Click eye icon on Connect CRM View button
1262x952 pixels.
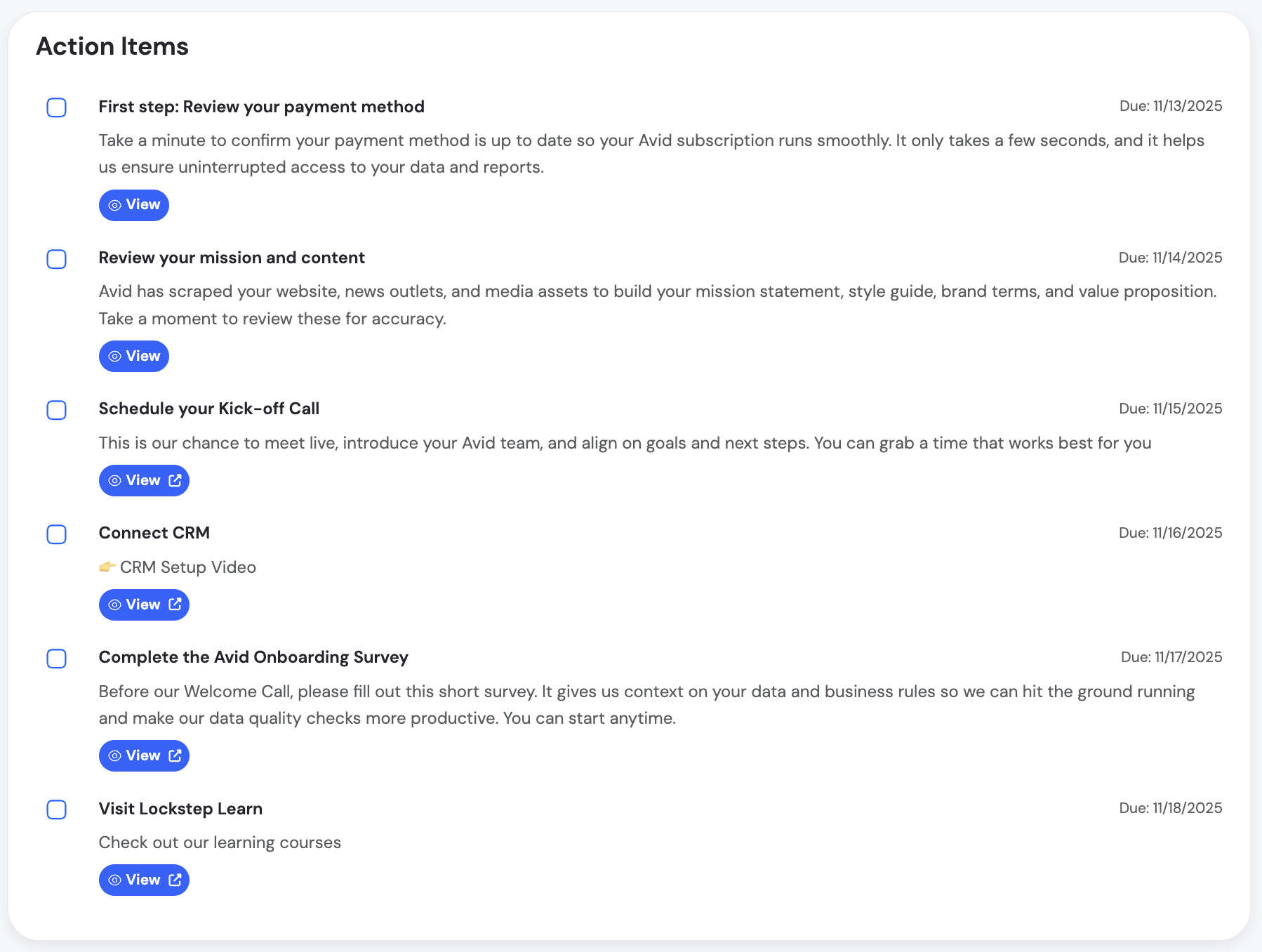pyautogui.click(x=115, y=605)
